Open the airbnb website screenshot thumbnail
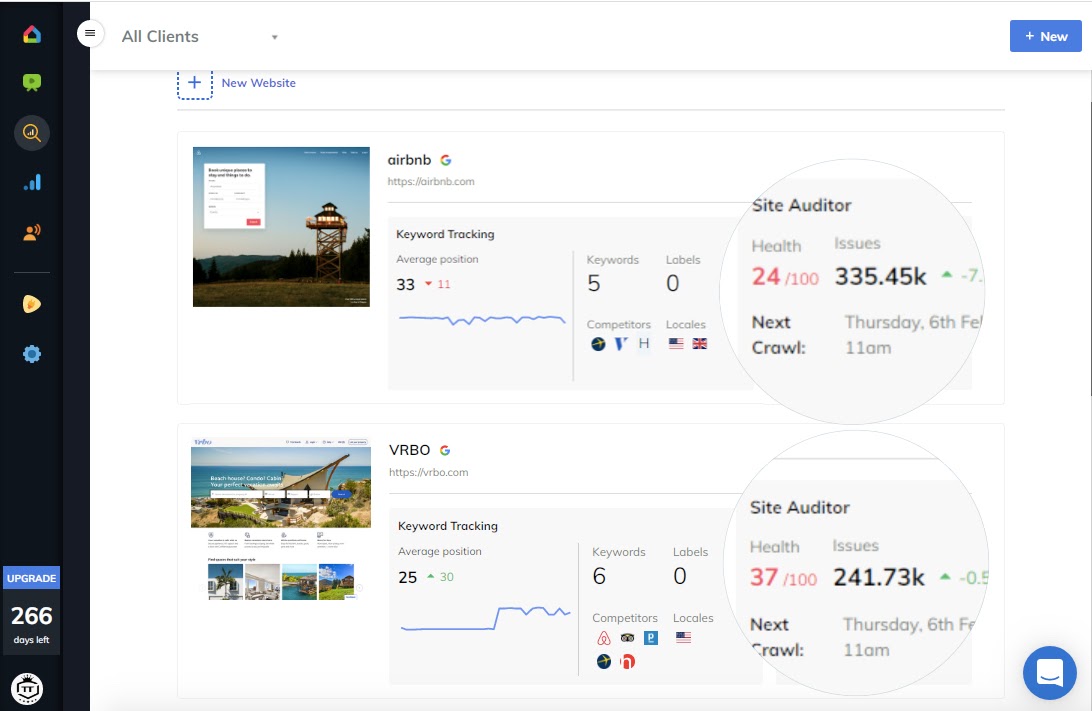Screen dimensions: 1092x711 click(x=281, y=227)
